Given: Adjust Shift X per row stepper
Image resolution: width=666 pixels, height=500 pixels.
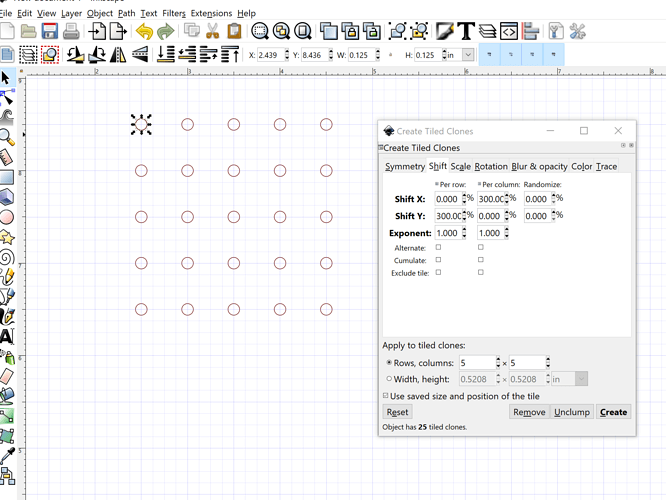Looking at the screenshot, I should tap(464, 199).
